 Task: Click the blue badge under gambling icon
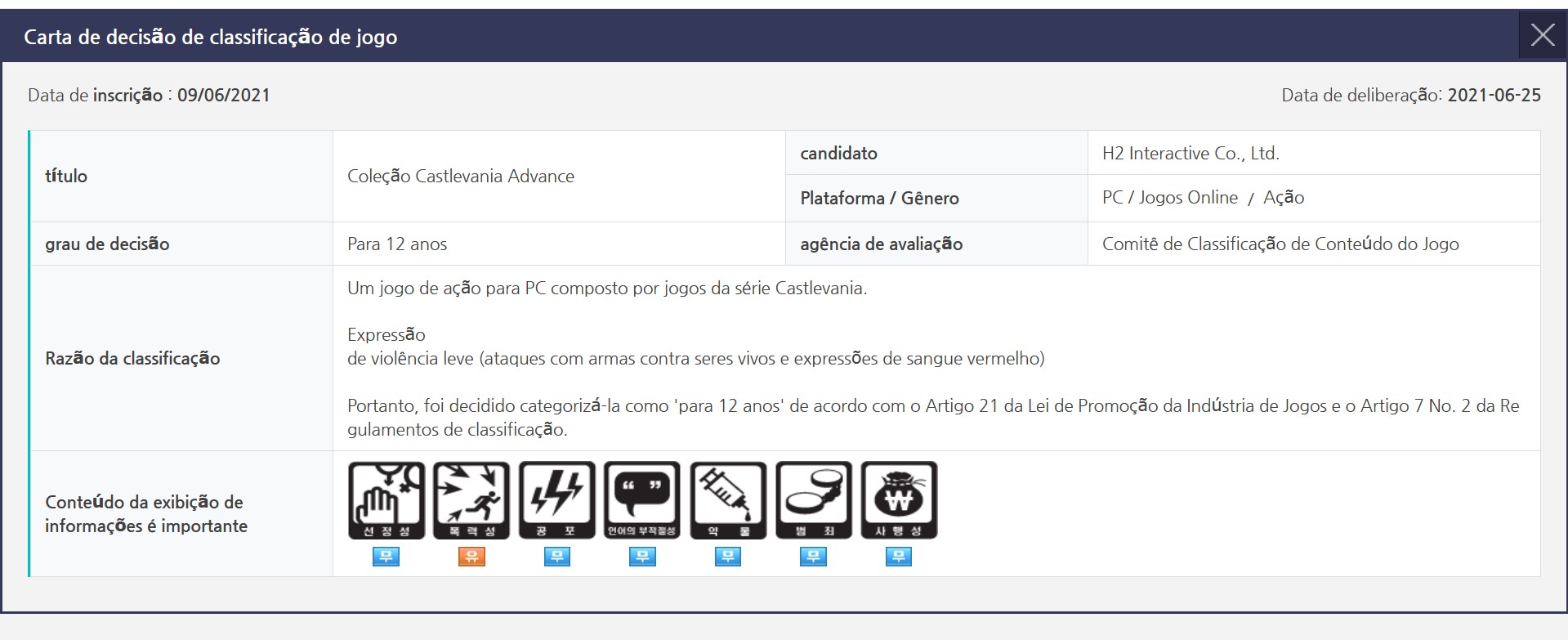coord(899,557)
